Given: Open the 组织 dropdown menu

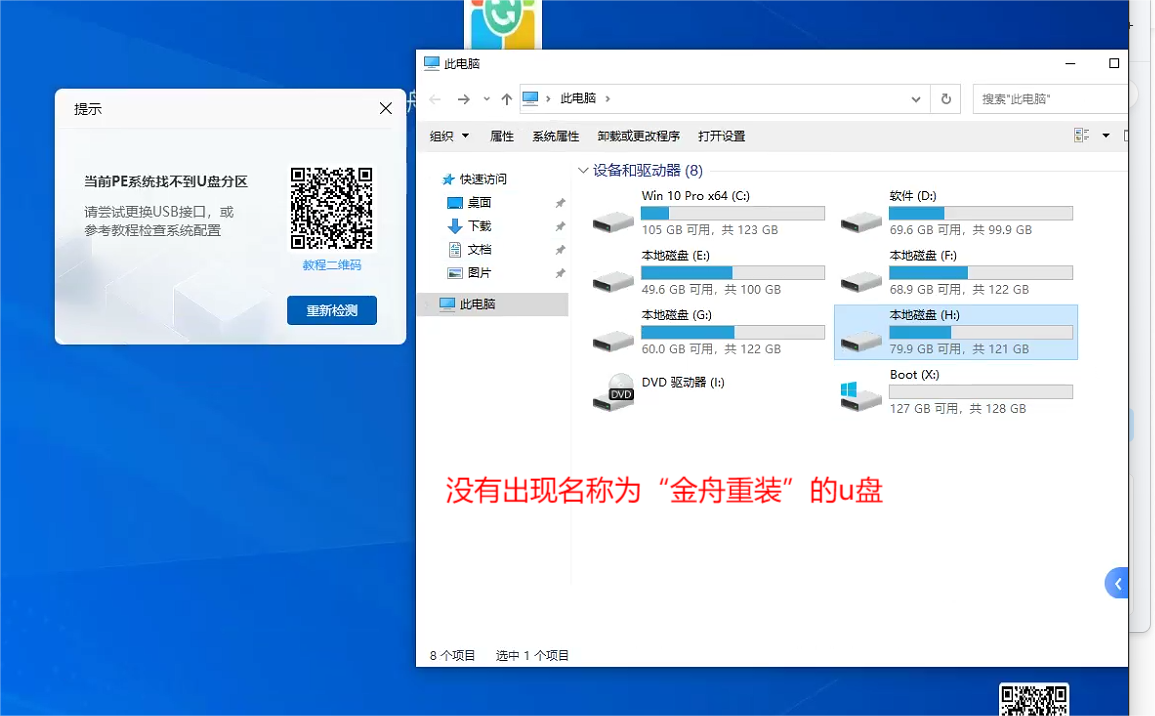Looking at the screenshot, I should tap(446, 135).
